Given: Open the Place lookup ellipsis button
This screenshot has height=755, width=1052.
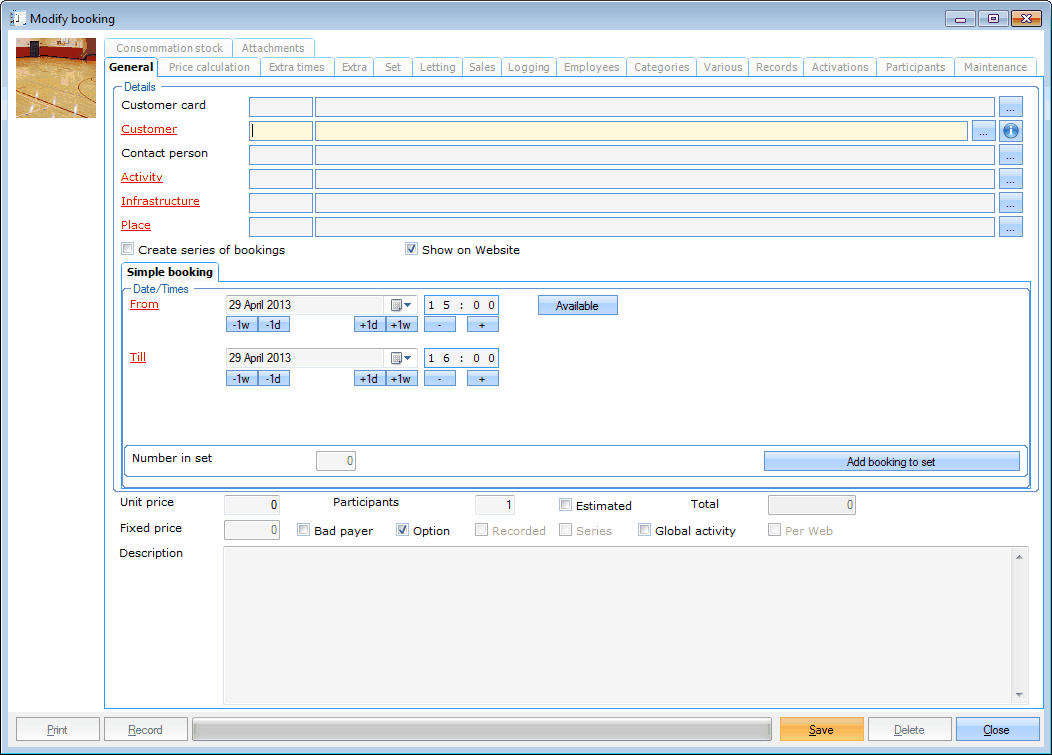Looking at the screenshot, I should [x=1011, y=227].
